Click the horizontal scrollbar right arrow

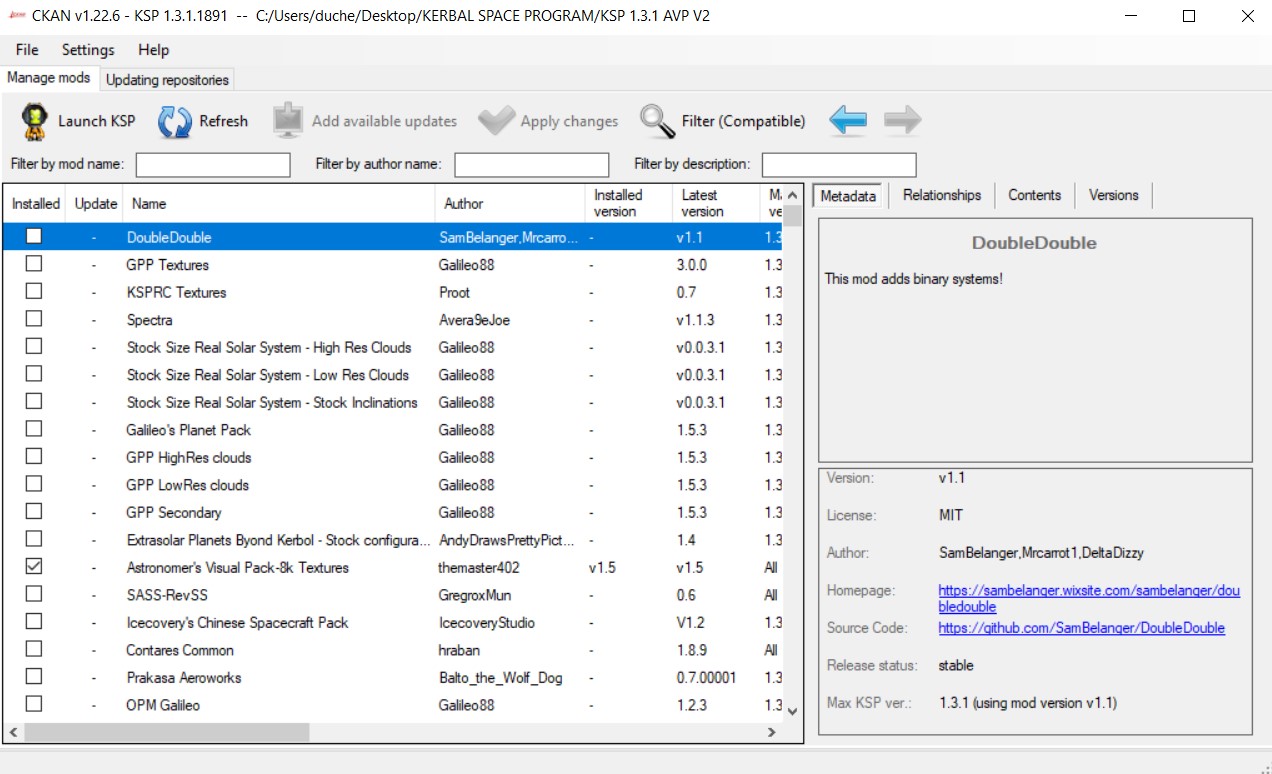click(x=771, y=732)
